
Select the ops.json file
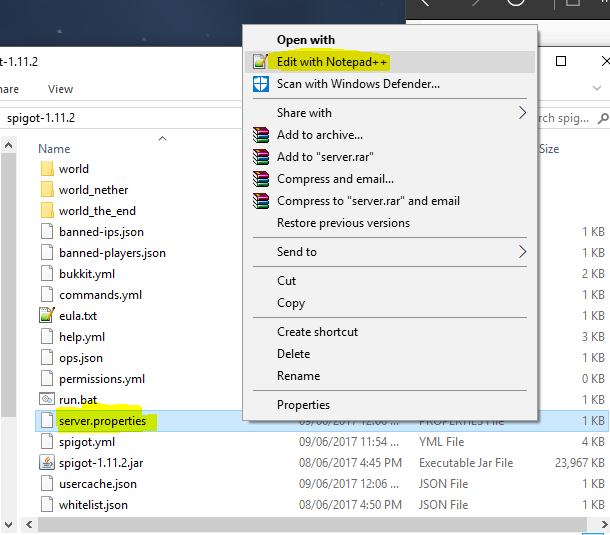[81, 358]
